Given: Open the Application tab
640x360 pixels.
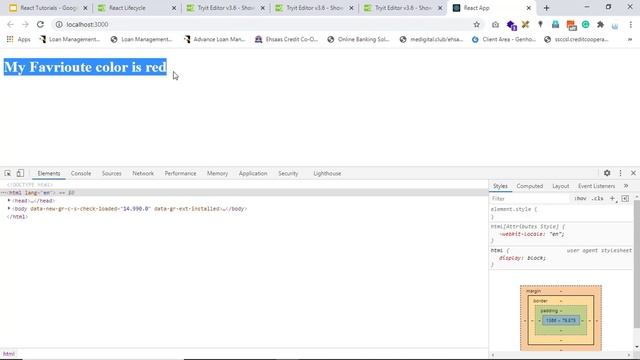Looking at the screenshot, I should (x=253, y=173).
